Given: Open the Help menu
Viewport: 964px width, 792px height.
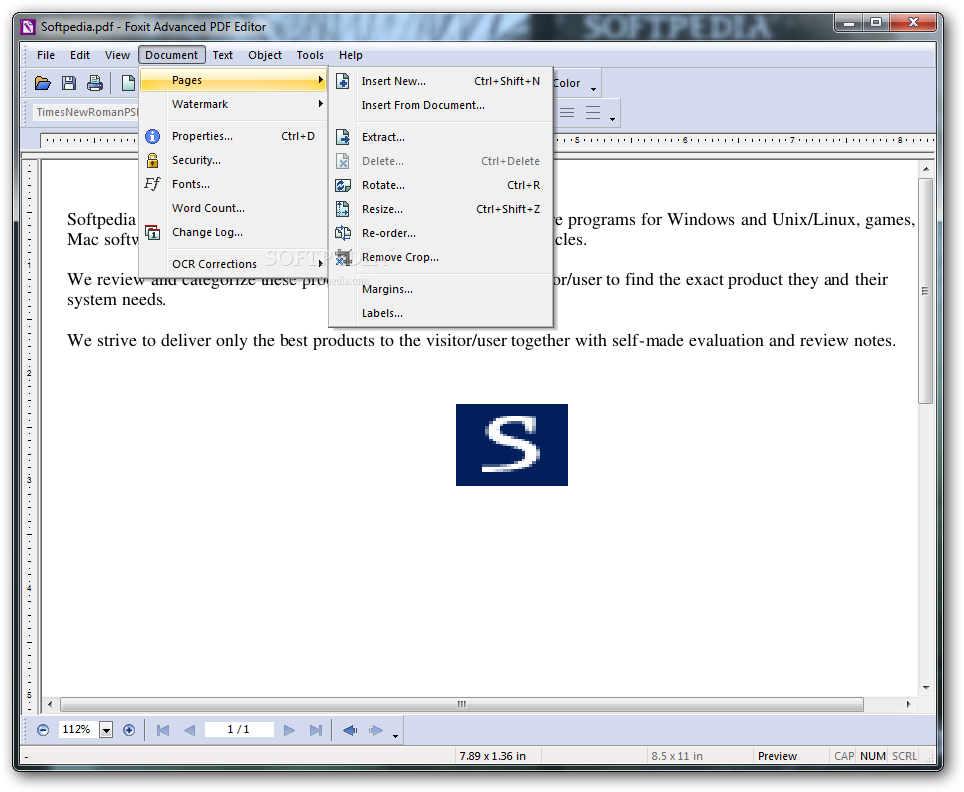Looking at the screenshot, I should click(x=350, y=55).
